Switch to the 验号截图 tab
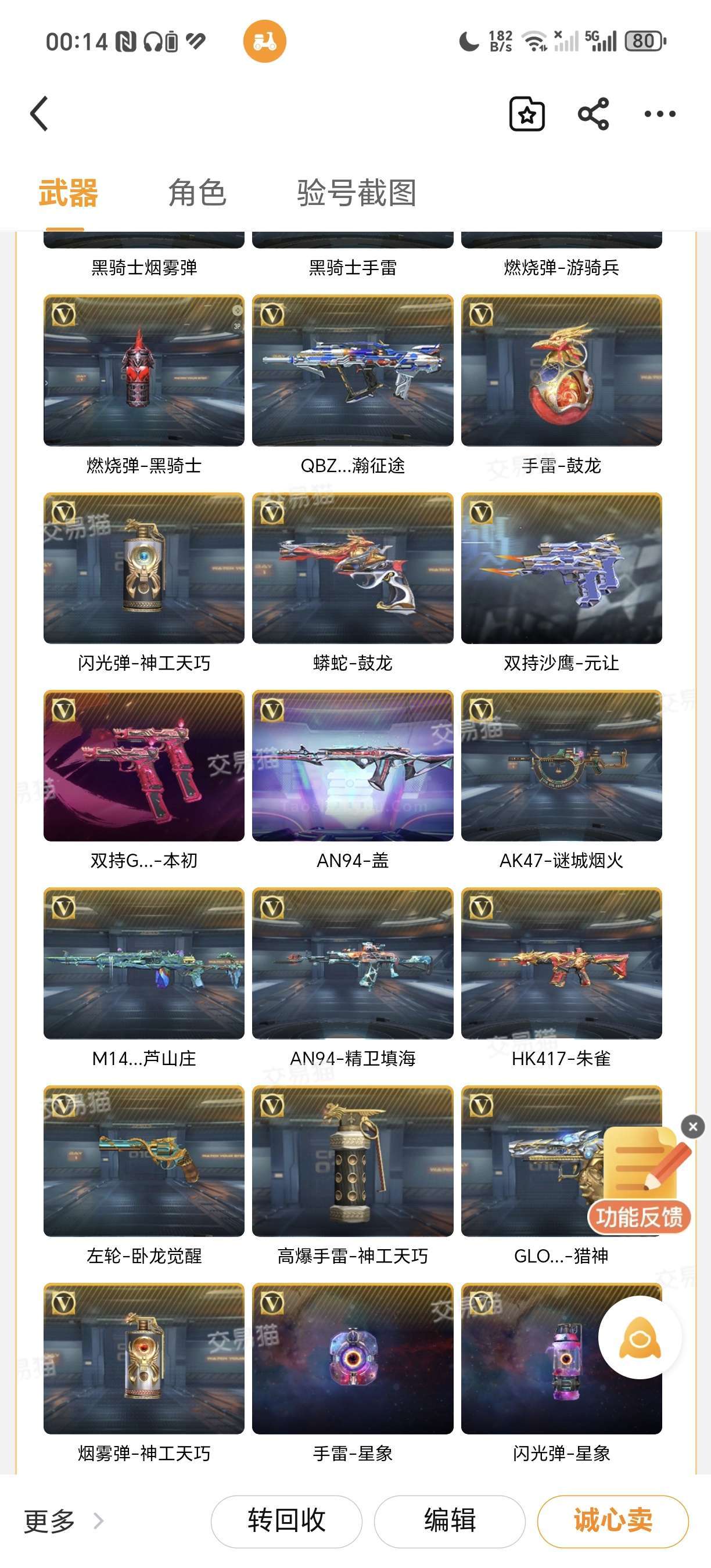This screenshot has height=1568, width=711. pos(357,193)
